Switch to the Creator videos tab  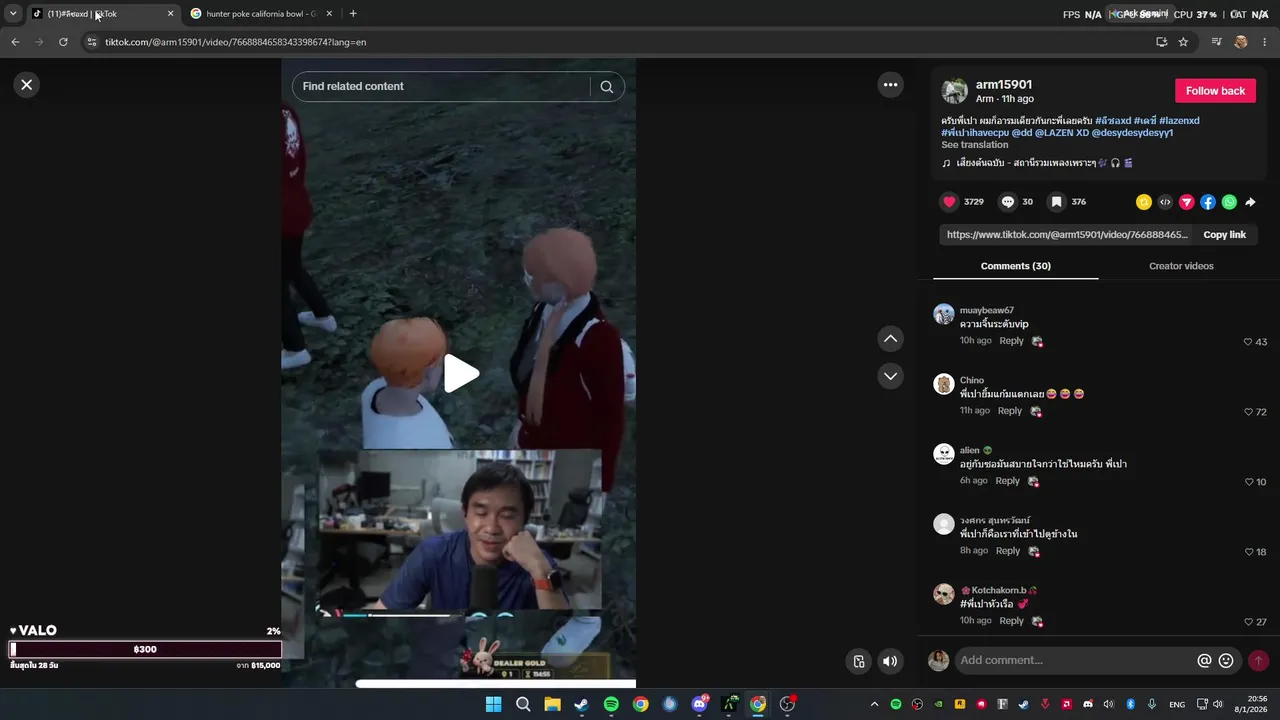tap(1181, 266)
